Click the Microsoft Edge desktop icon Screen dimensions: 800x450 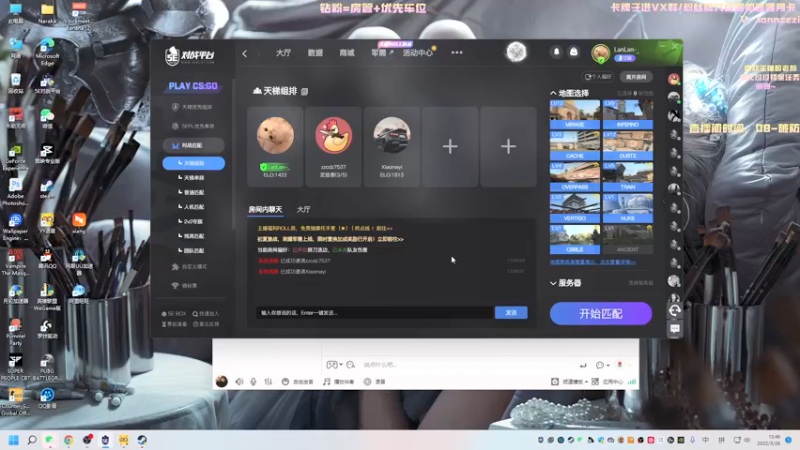tap(47, 53)
